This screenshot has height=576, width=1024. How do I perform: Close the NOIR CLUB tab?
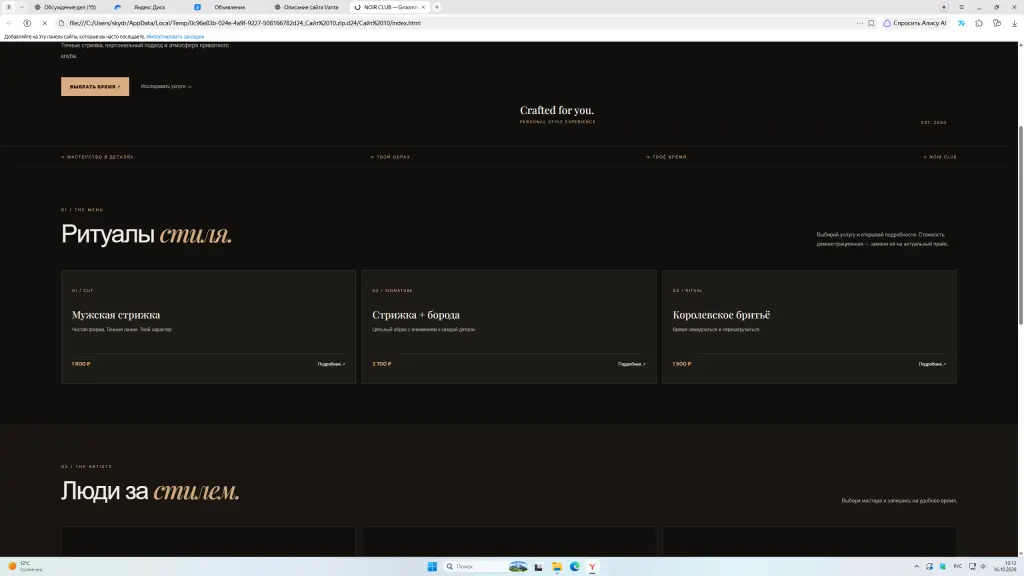(423, 7)
